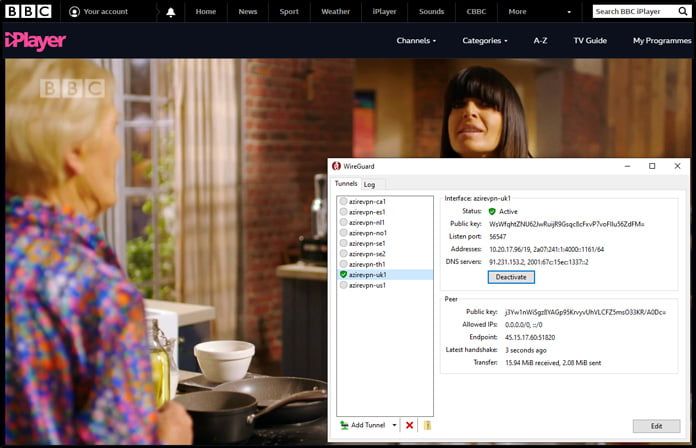
Task: Switch to the Log tab
Action: point(369,184)
